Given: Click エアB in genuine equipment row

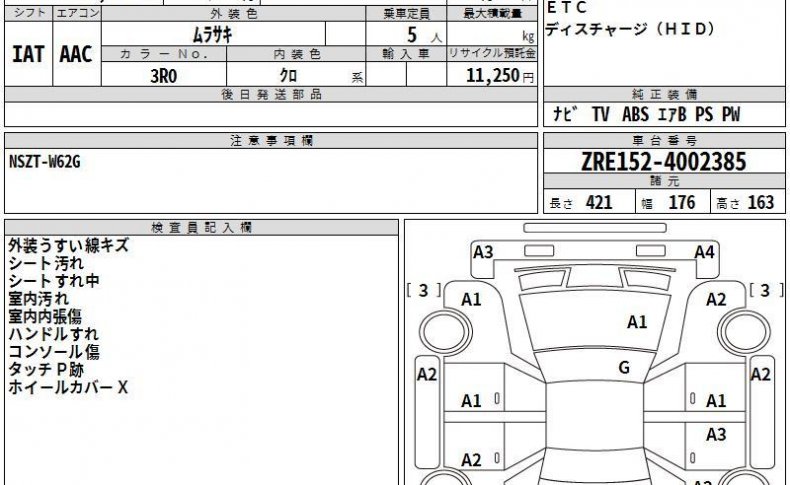Looking at the screenshot, I should click(x=673, y=114).
